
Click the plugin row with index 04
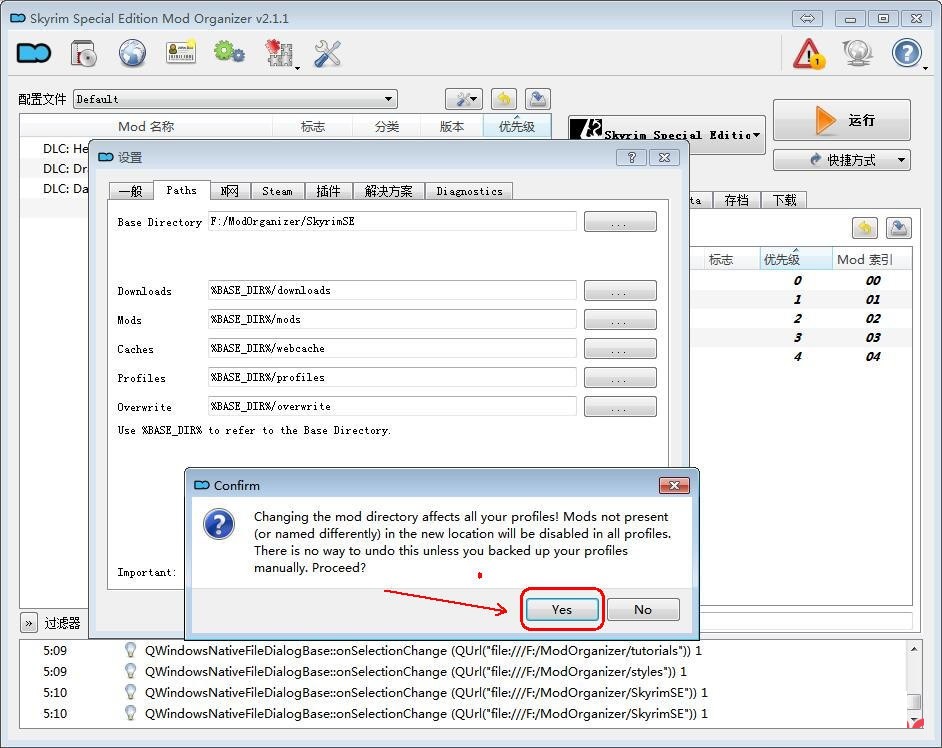(x=801, y=356)
